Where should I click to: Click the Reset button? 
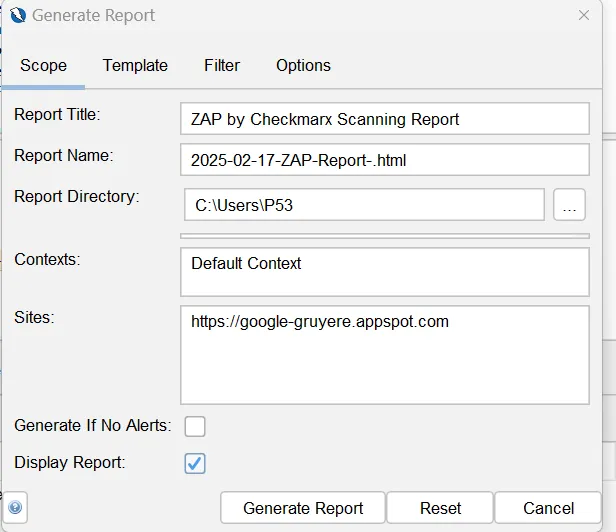pos(440,508)
